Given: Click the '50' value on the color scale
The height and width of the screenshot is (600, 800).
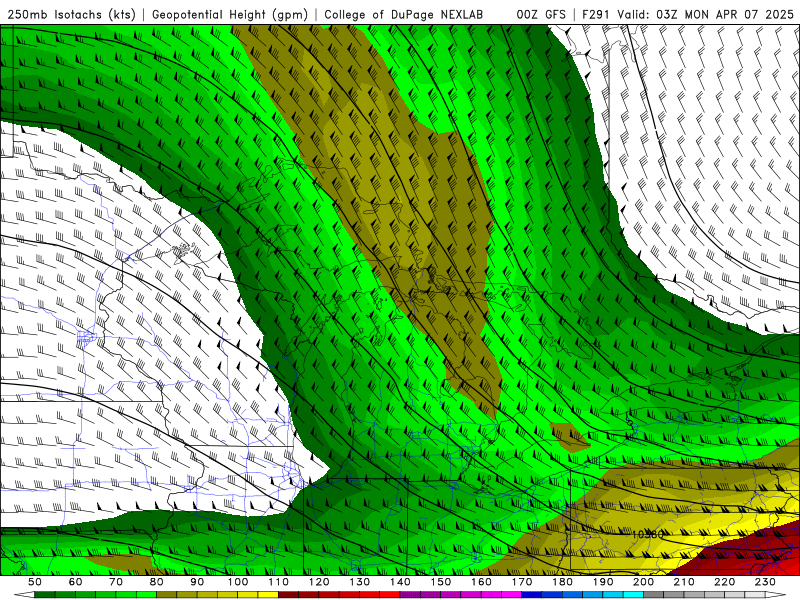Looking at the screenshot, I should (x=35, y=582).
